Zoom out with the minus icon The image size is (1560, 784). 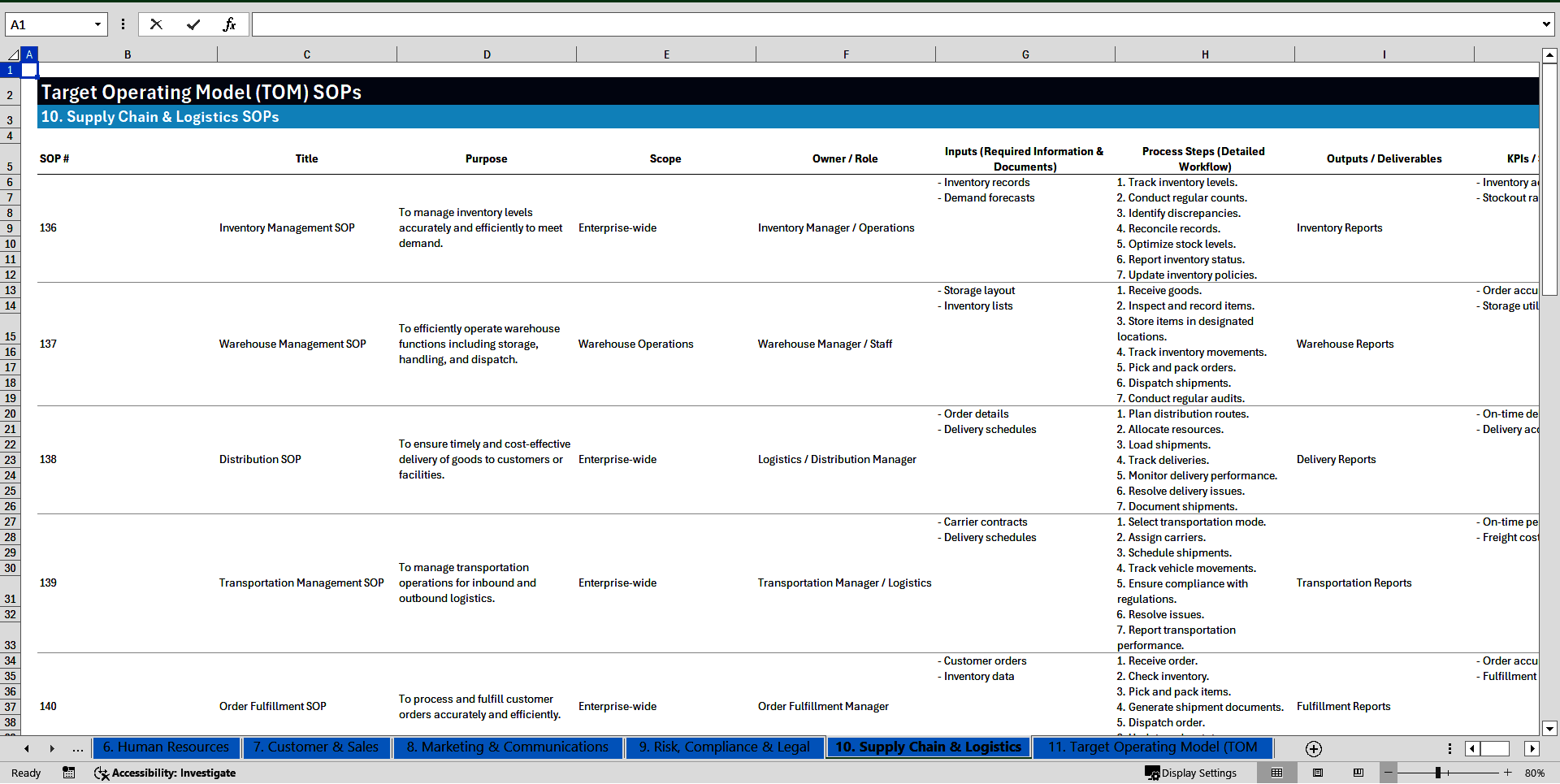click(1389, 773)
